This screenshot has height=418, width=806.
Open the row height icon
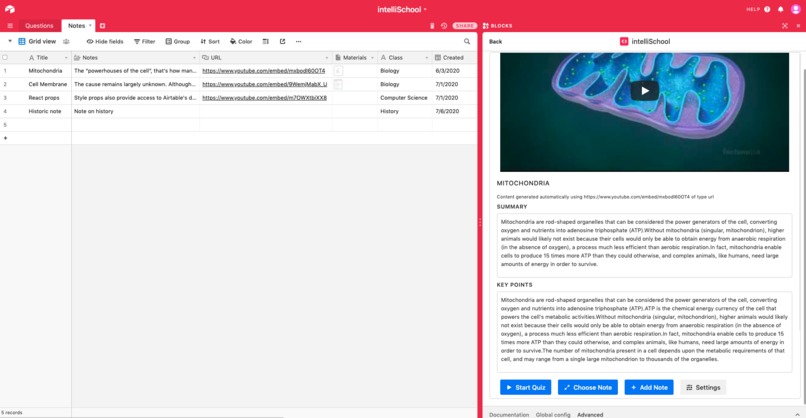(266, 42)
